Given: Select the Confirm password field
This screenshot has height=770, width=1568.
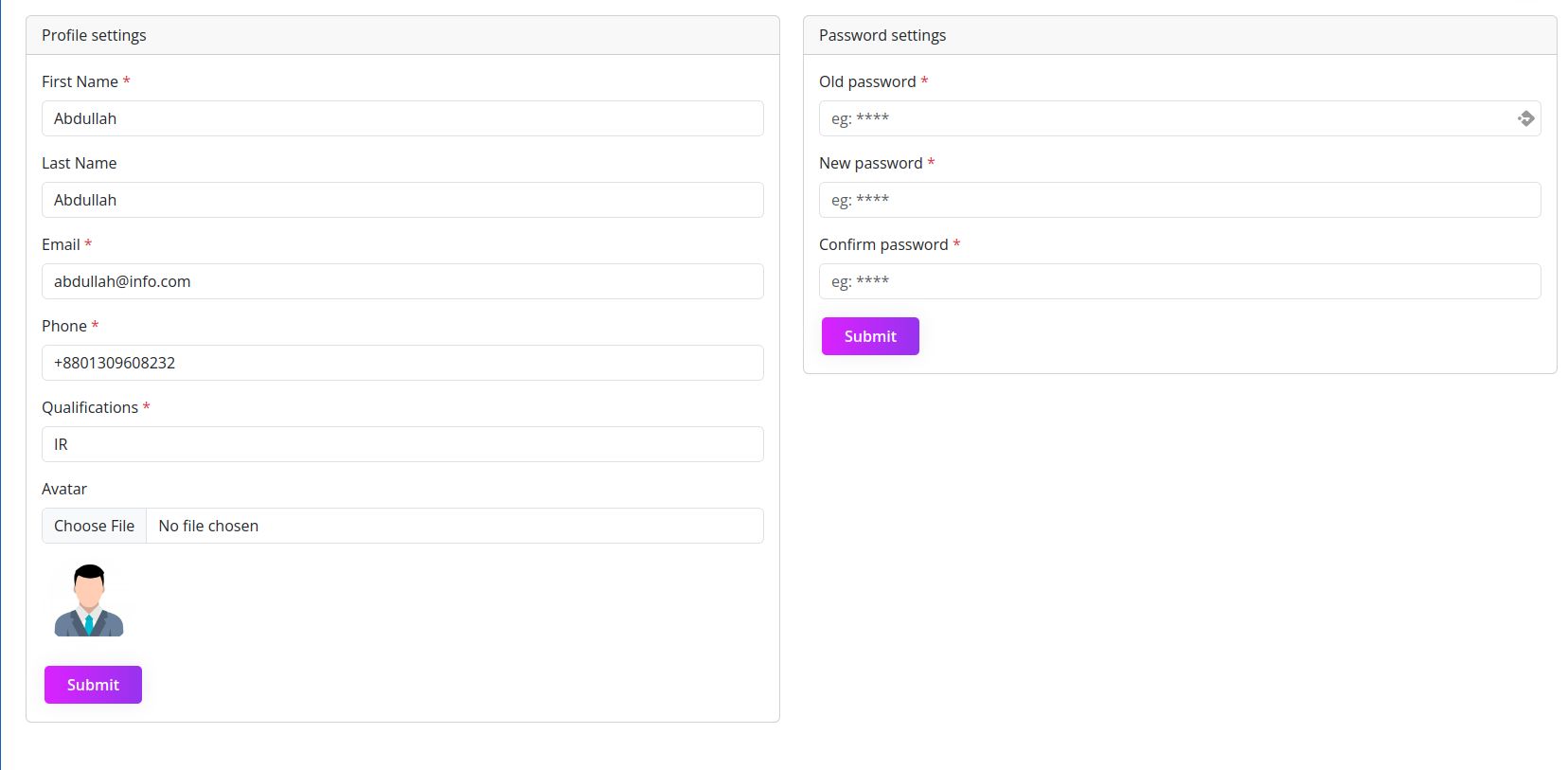Looking at the screenshot, I should coord(1180,281).
